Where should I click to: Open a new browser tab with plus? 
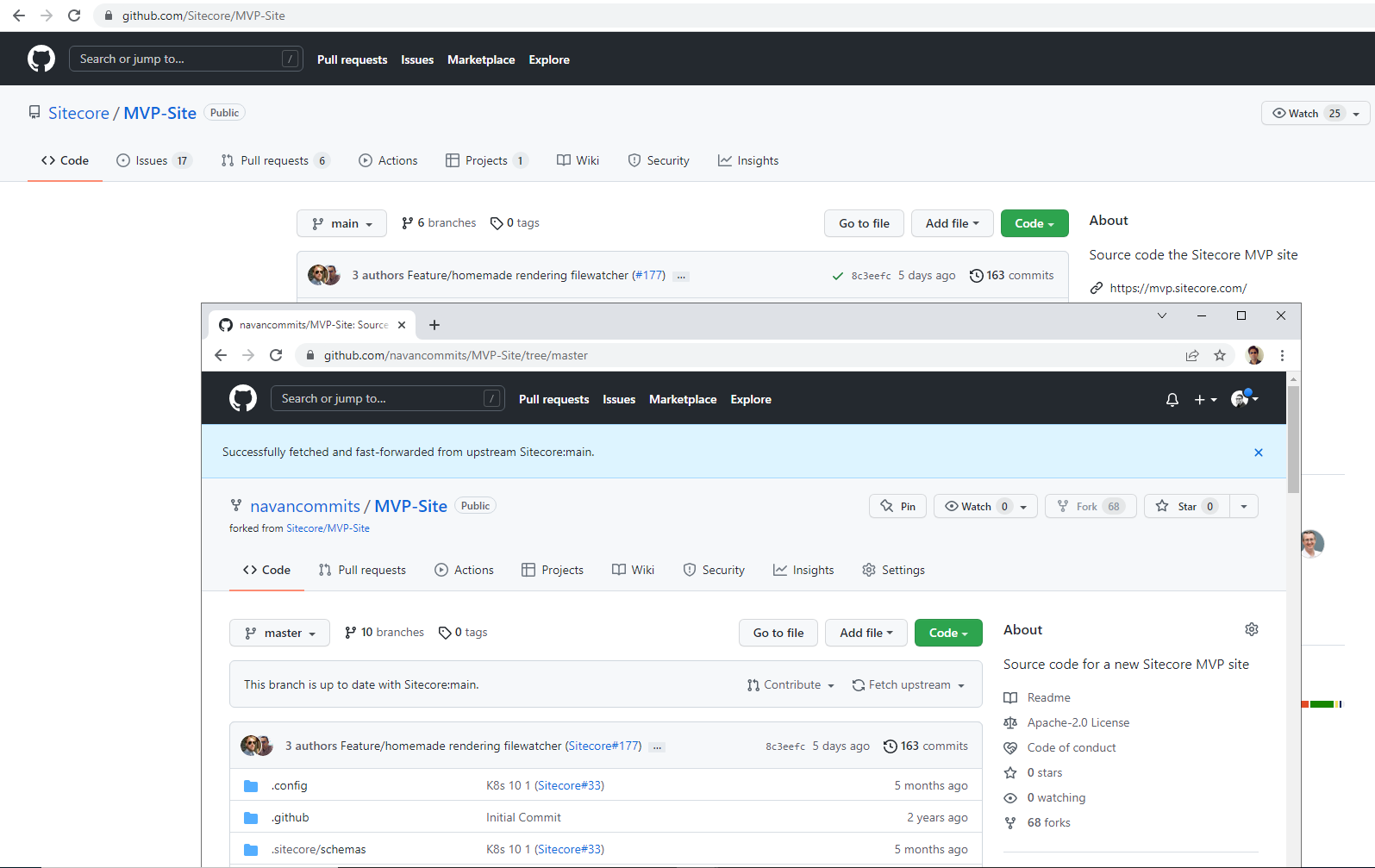(x=434, y=325)
